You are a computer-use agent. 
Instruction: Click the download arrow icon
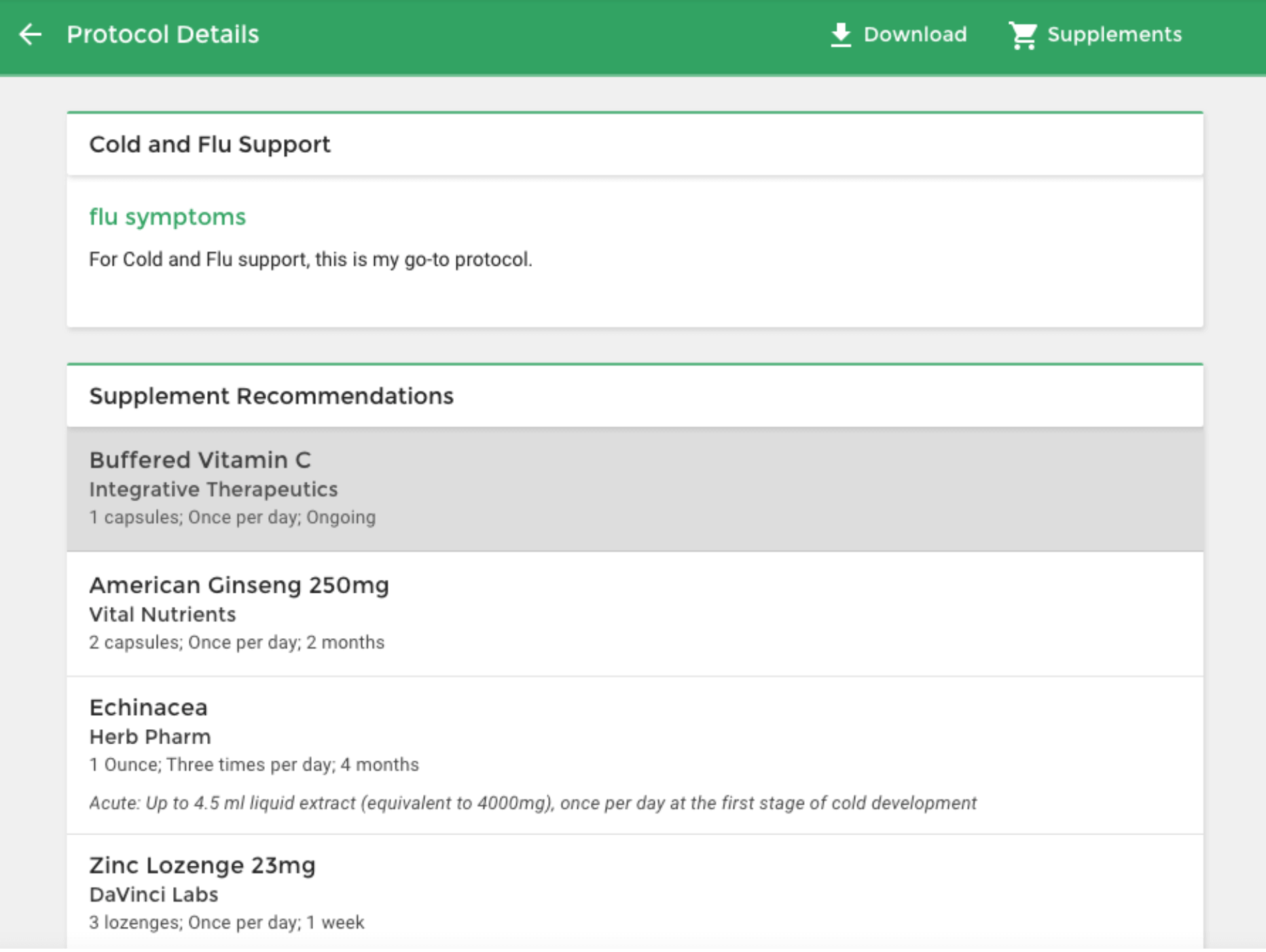[x=841, y=35]
